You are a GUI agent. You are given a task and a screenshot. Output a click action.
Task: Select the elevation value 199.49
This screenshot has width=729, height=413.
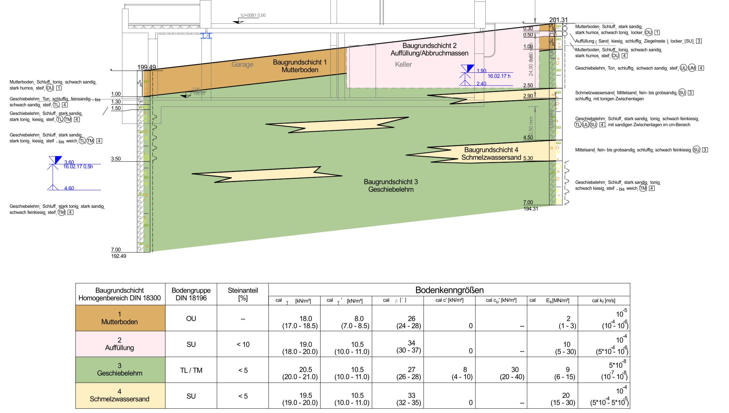click(x=147, y=67)
